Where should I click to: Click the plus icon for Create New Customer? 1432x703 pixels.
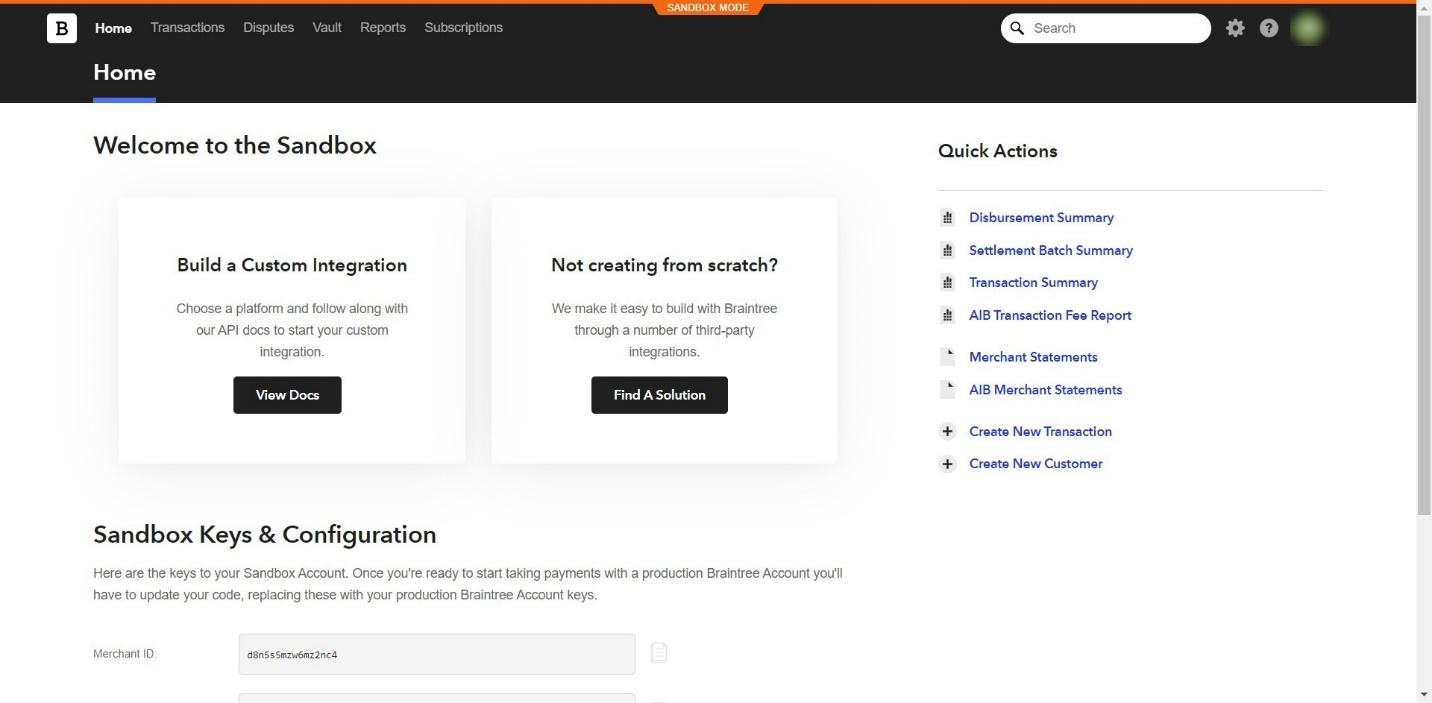(x=948, y=463)
